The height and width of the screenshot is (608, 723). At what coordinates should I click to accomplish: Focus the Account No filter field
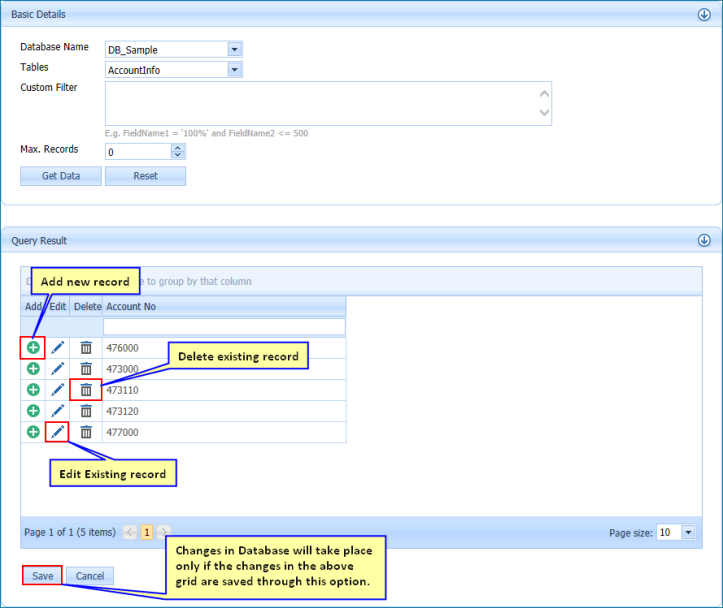click(224, 327)
